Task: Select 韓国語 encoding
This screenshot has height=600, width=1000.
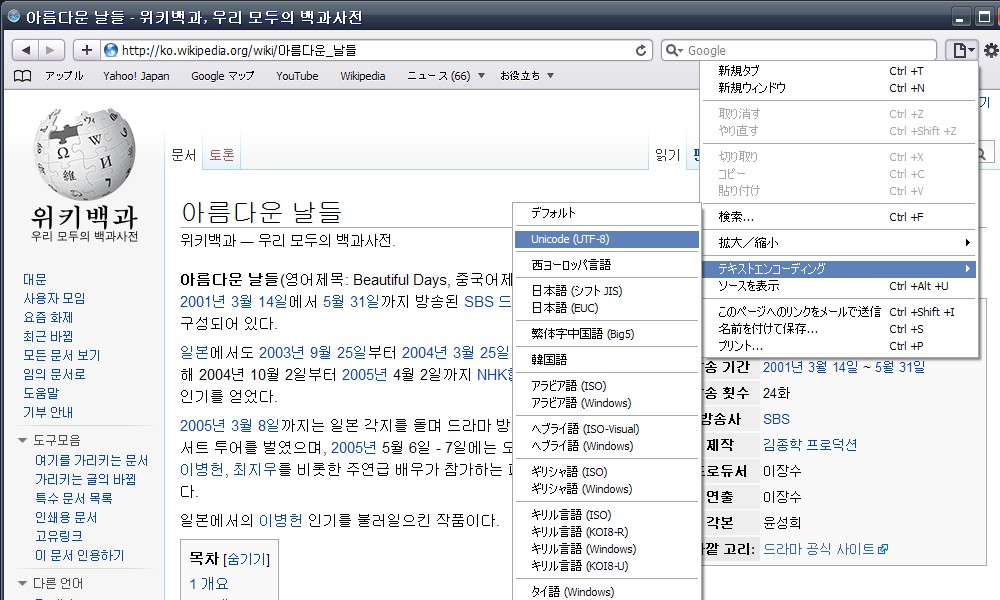Action: pos(607,360)
